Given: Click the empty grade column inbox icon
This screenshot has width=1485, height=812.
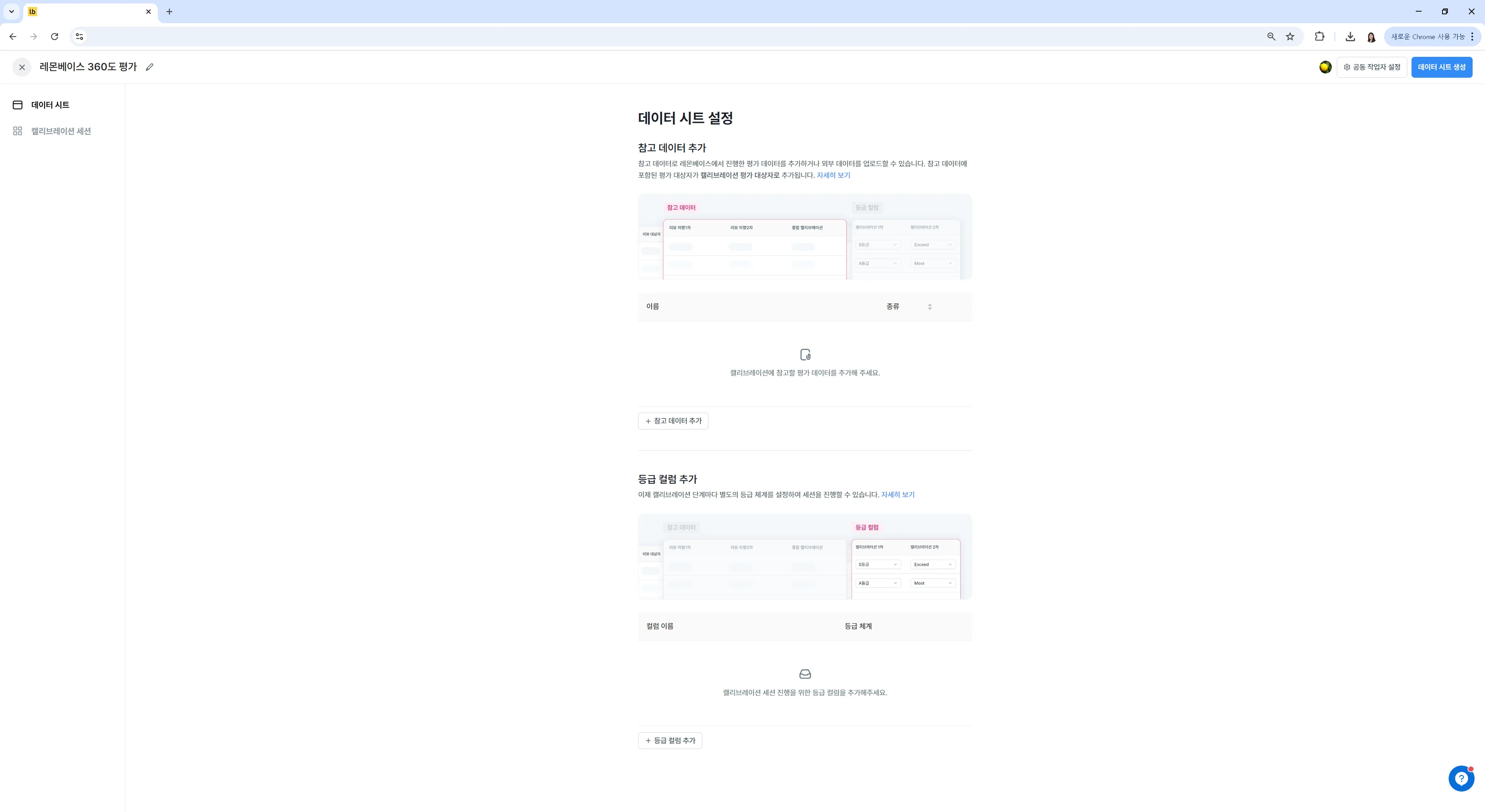Looking at the screenshot, I should [805, 674].
